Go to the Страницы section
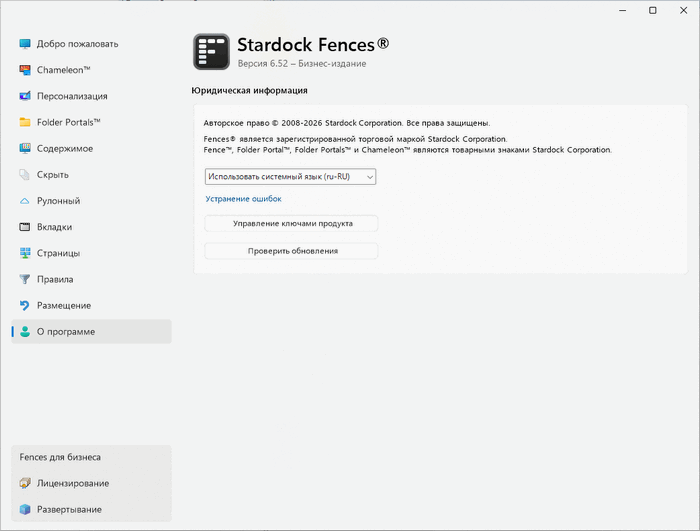This screenshot has width=700, height=531. (92, 253)
